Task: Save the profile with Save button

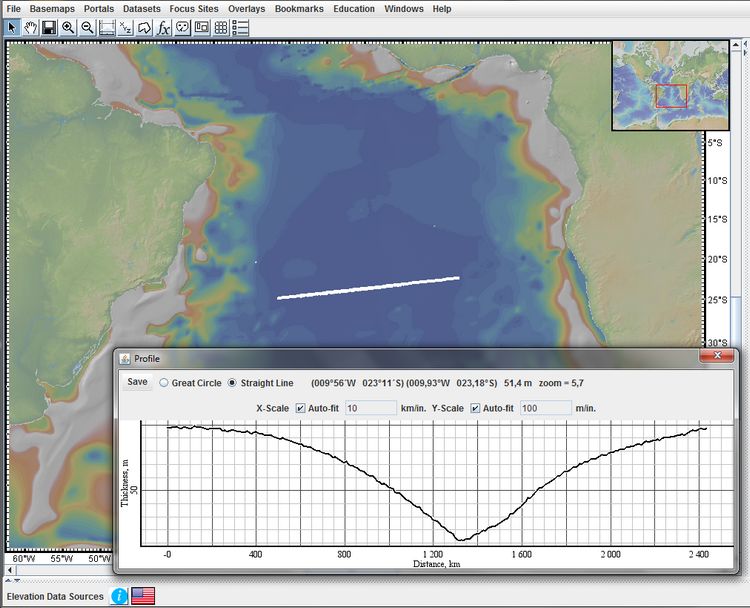Action: point(137,382)
